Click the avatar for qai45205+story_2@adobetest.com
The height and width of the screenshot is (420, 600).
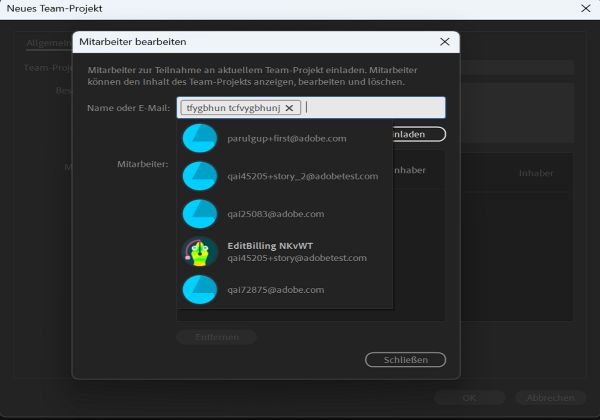click(200, 176)
